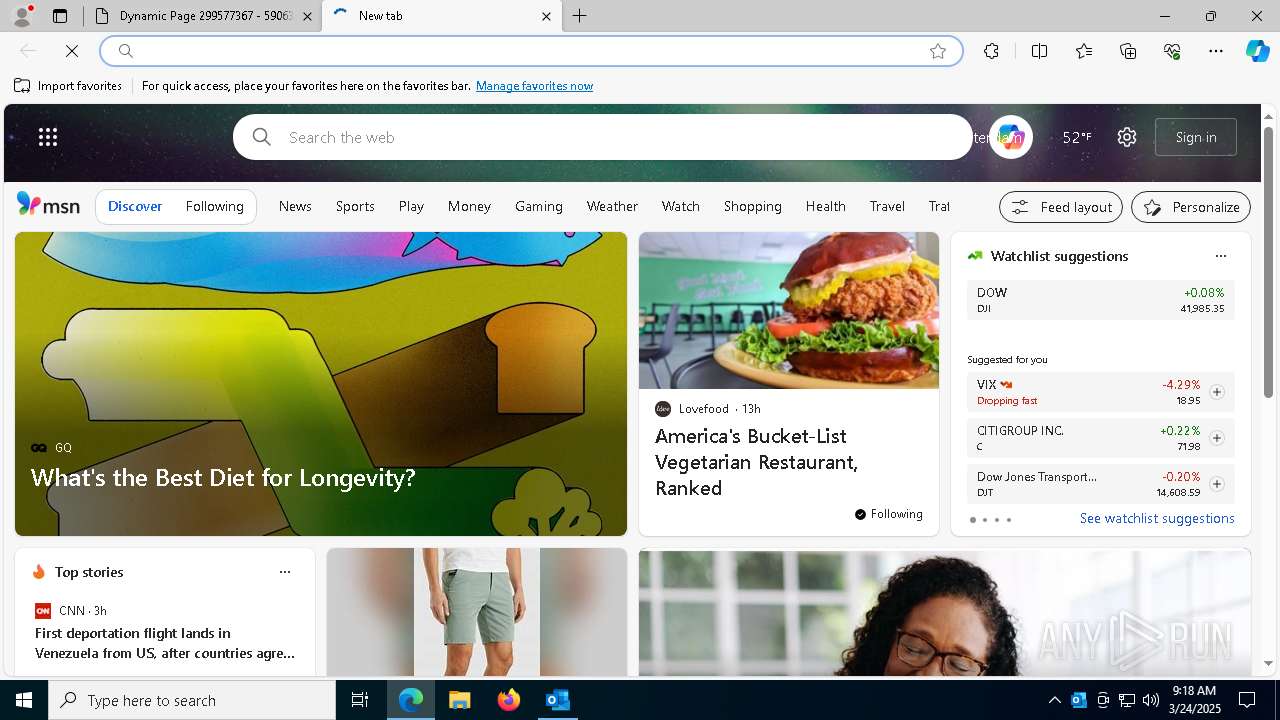Viewport: 1280px width, 720px height.
Task: Click Import favorites
Action: tap(68, 86)
